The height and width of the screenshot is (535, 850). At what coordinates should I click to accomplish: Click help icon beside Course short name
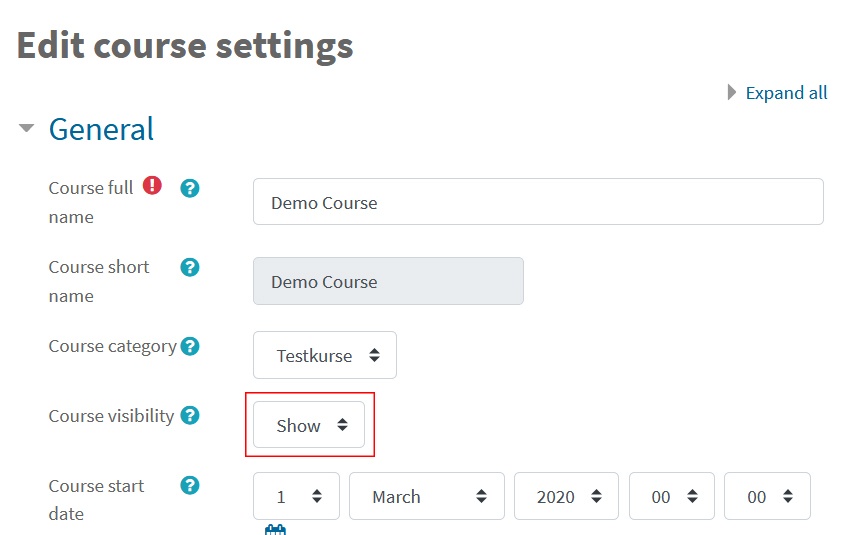pyautogui.click(x=190, y=267)
